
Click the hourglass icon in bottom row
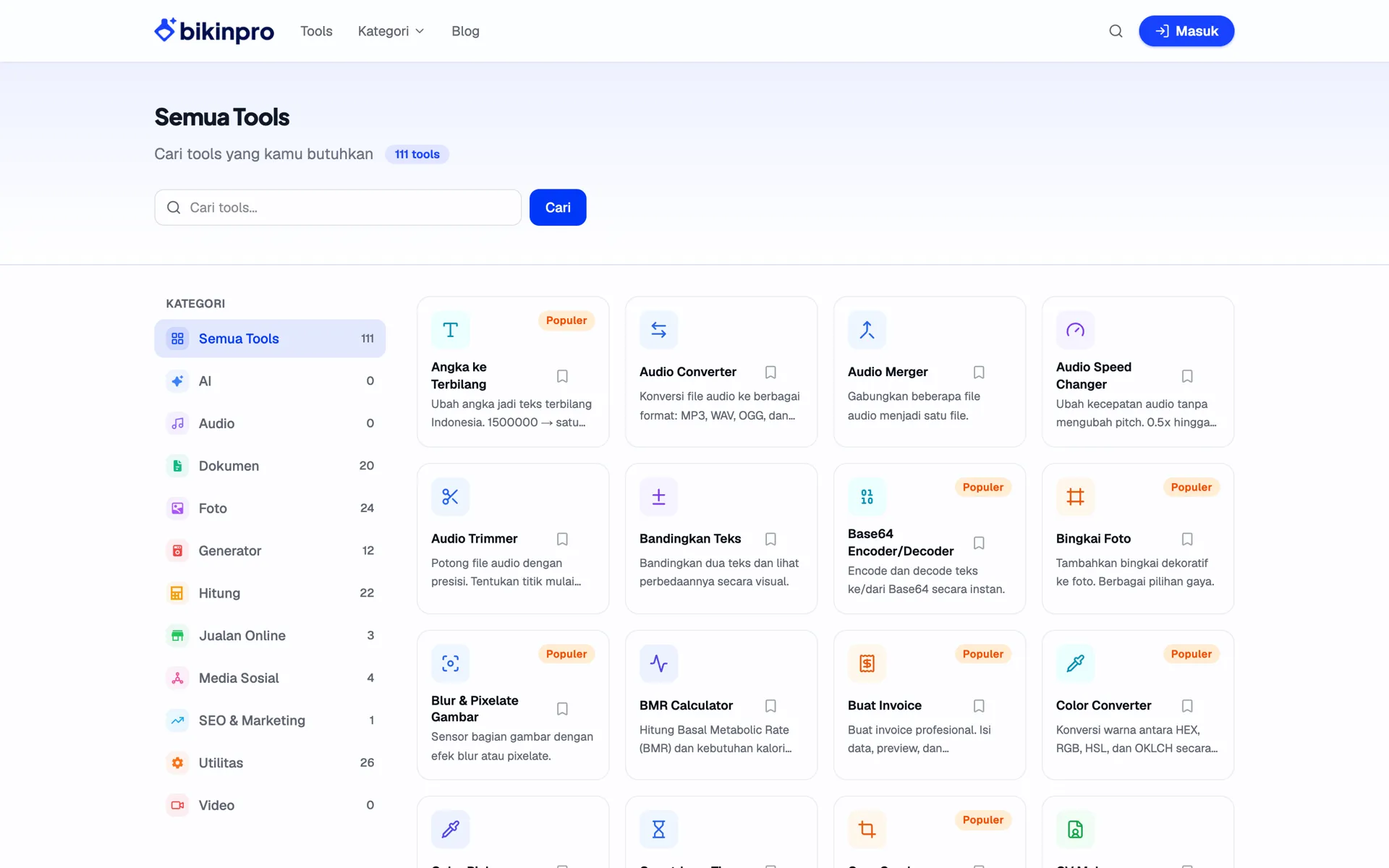click(x=658, y=829)
